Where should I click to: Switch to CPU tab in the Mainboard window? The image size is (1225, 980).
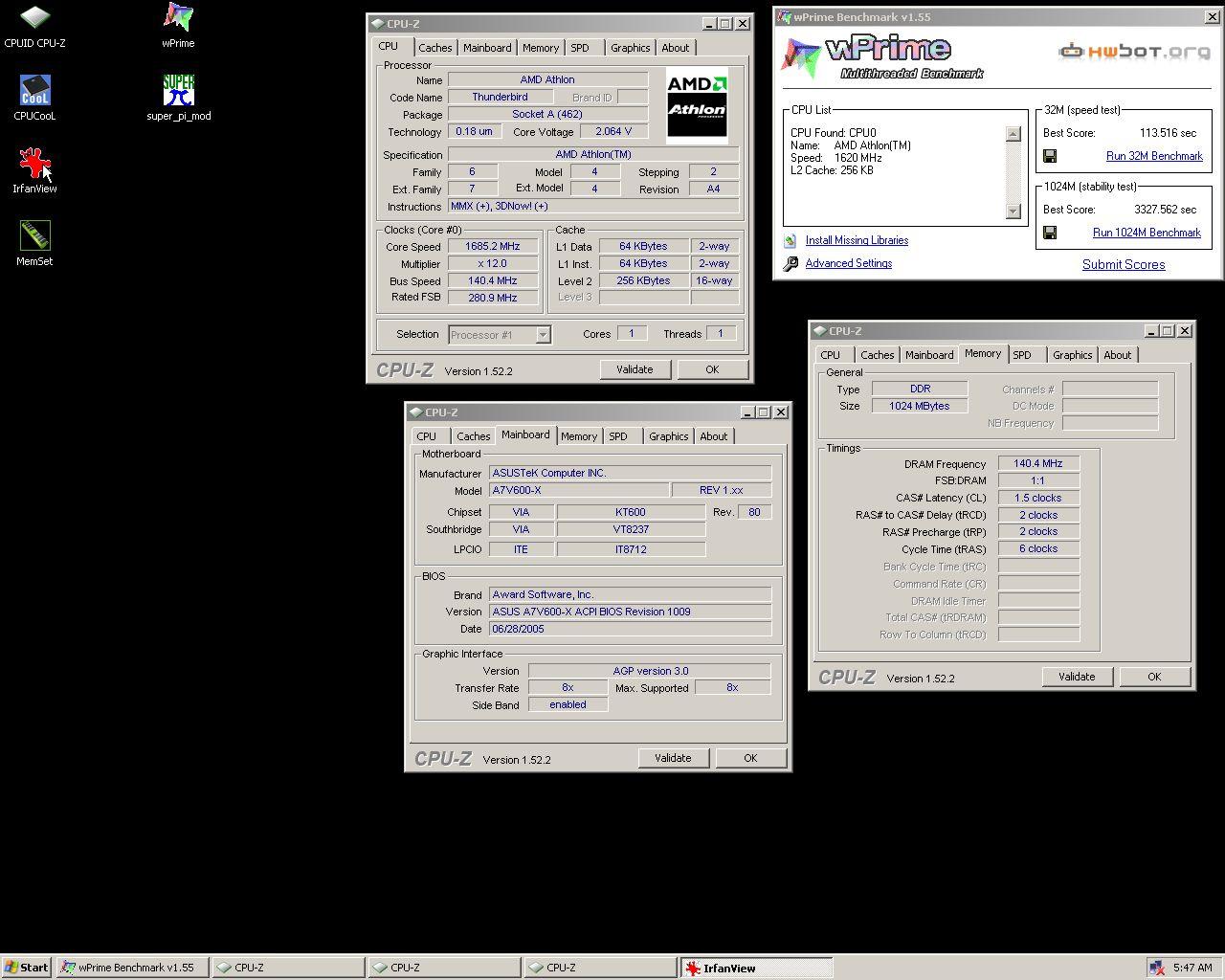tap(426, 436)
